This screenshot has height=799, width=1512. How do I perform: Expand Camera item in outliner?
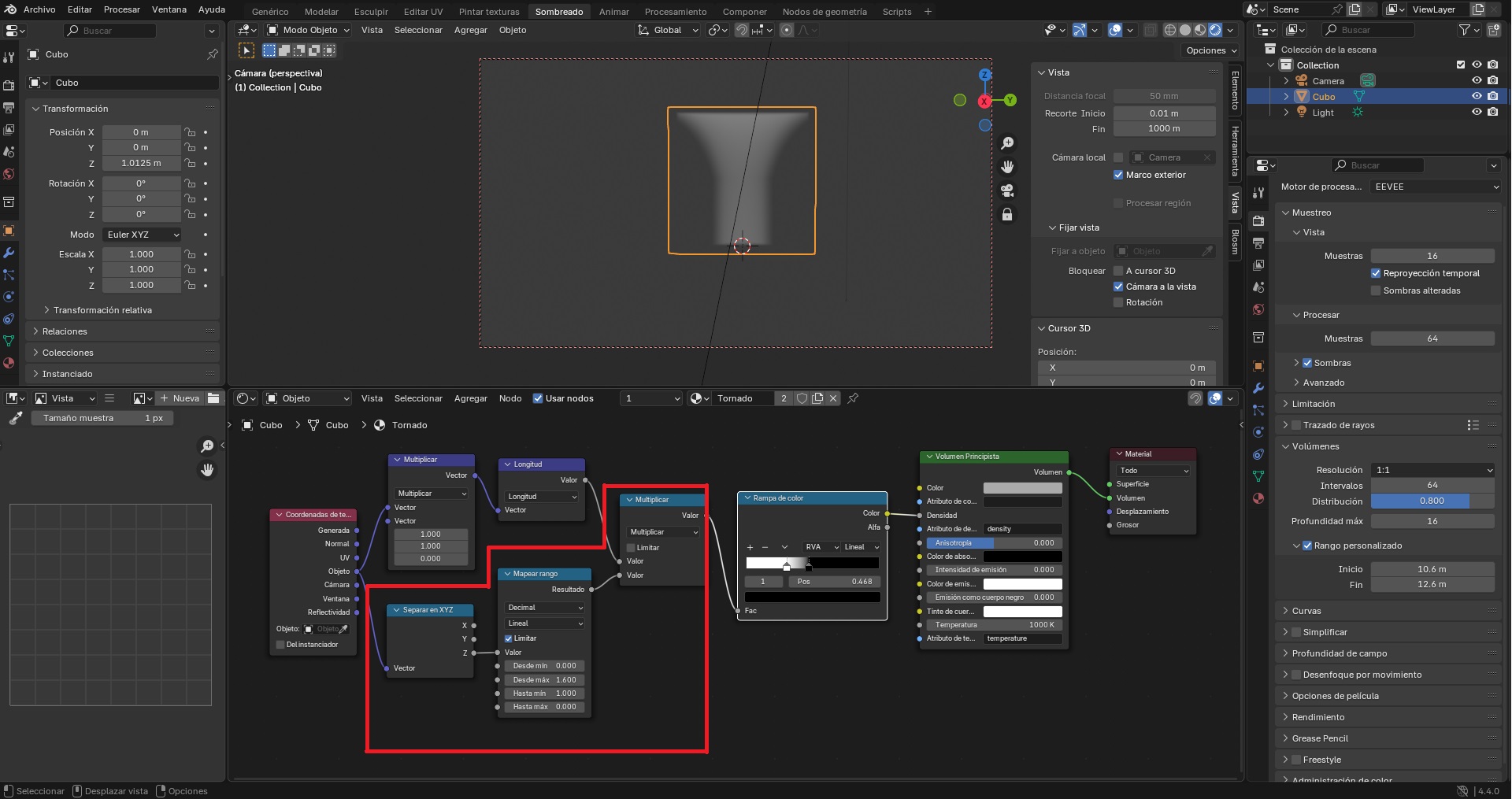click(x=1286, y=81)
